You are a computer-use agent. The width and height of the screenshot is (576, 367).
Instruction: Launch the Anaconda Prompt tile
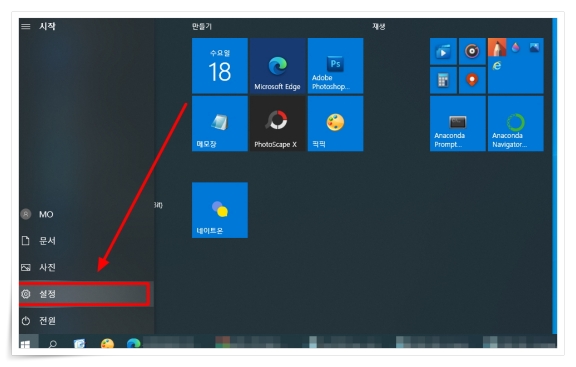[458, 123]
